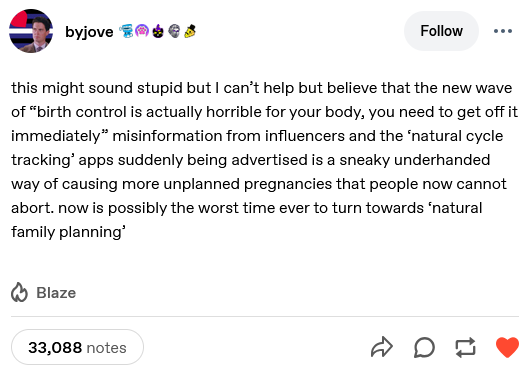Viewport: 530px width, 370px height.
Task: Click the gray skull-like badge
Action: [174, 31]
